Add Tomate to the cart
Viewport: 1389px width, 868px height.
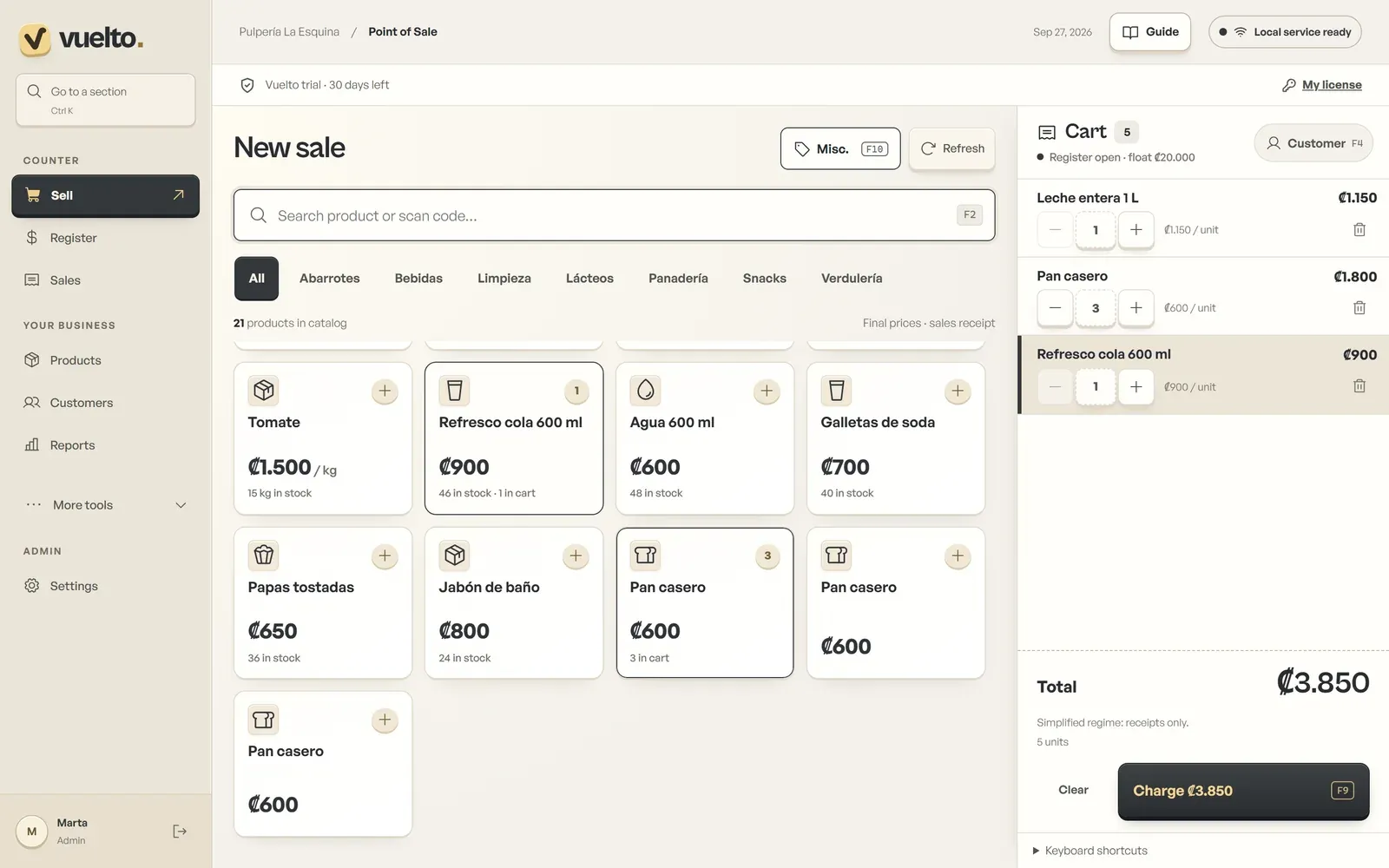[x=385, y=391]
